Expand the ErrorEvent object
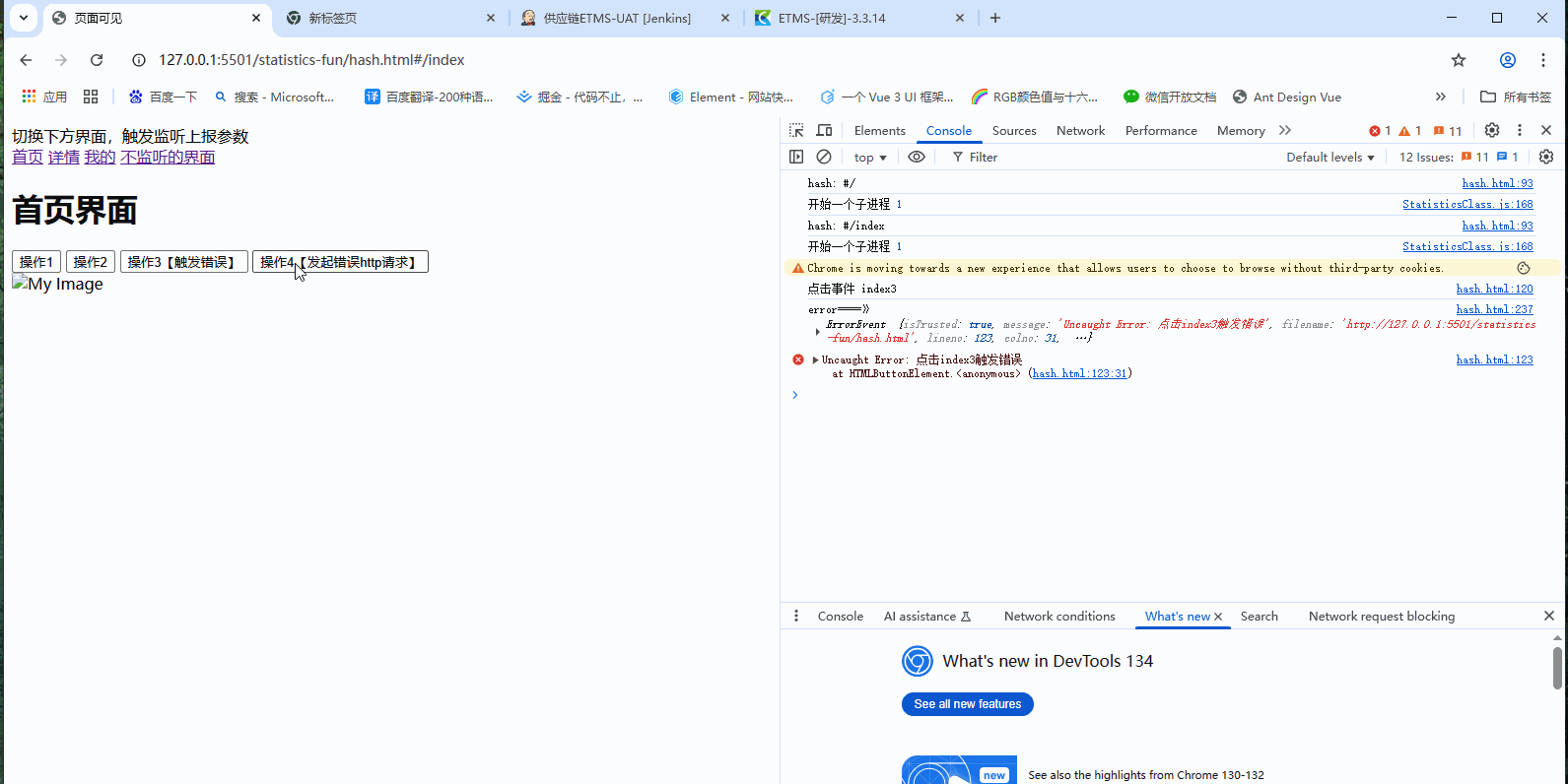The width and height of the screenshot is (1568, 784). (x=818, y=331)
